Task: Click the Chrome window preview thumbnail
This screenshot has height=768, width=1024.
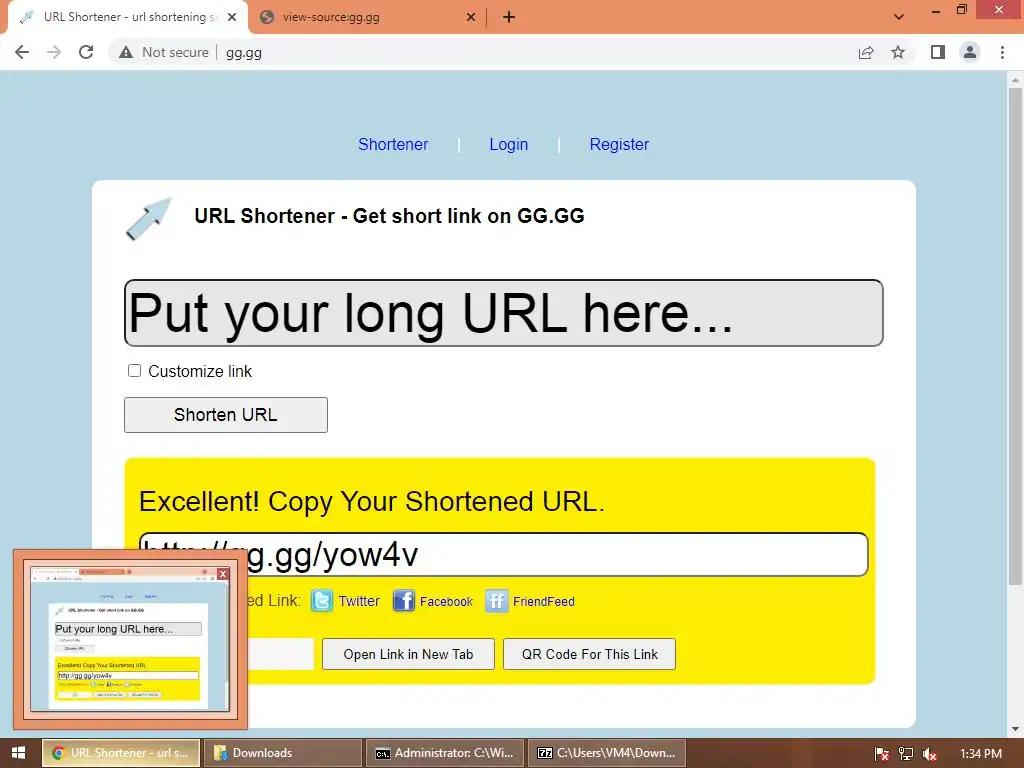Action: point(131,639)
